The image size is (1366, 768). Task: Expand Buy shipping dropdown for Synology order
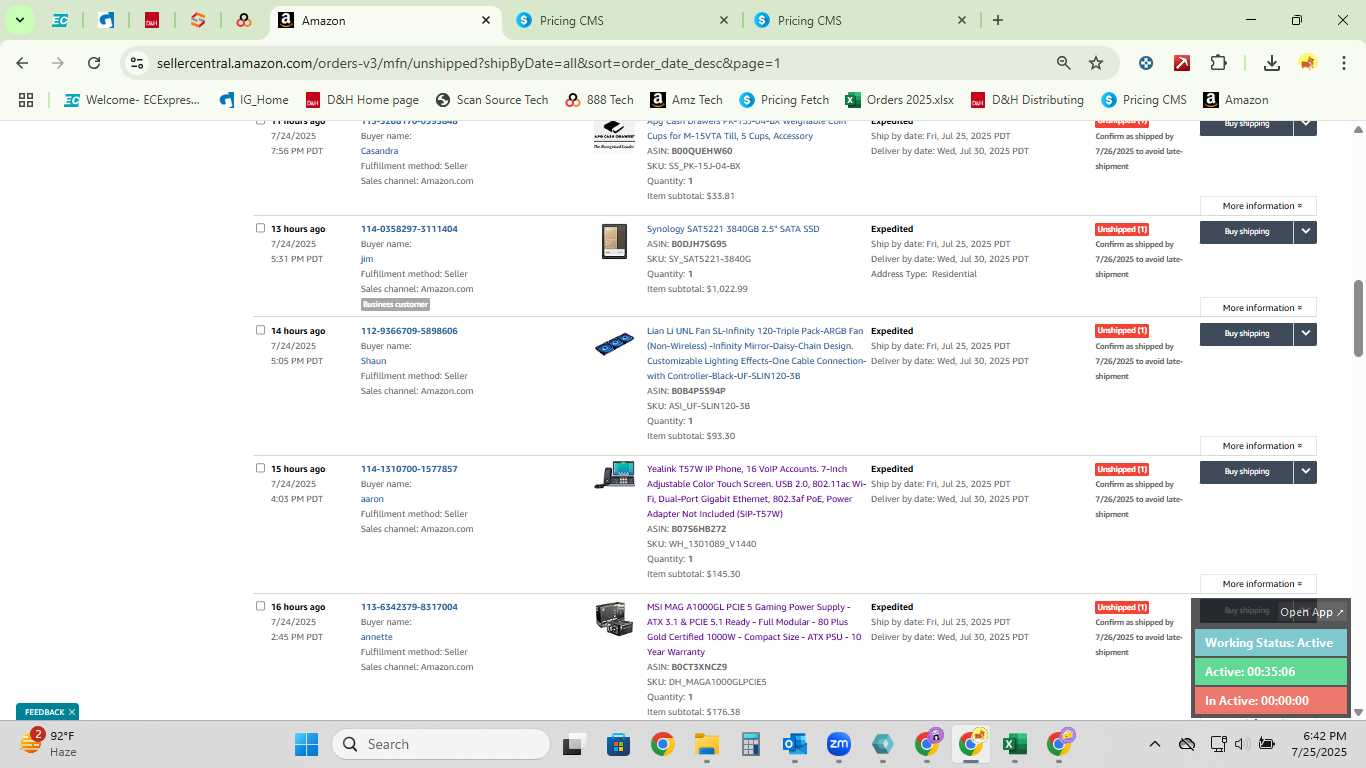pyautogui.click(x=1305, y=231)
